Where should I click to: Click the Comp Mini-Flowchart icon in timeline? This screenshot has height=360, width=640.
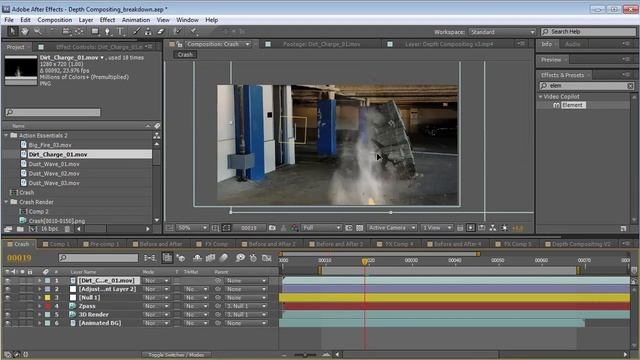(150, 258)
